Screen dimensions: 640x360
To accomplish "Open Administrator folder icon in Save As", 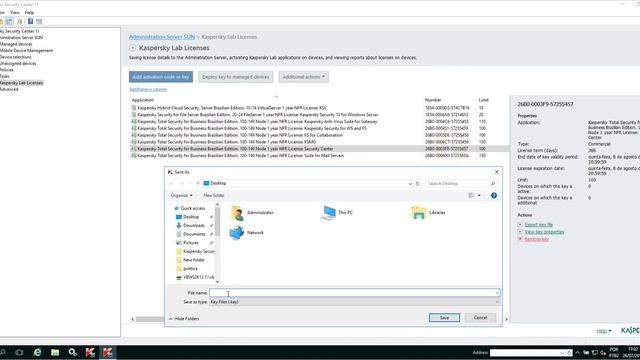I will point(237,213).
